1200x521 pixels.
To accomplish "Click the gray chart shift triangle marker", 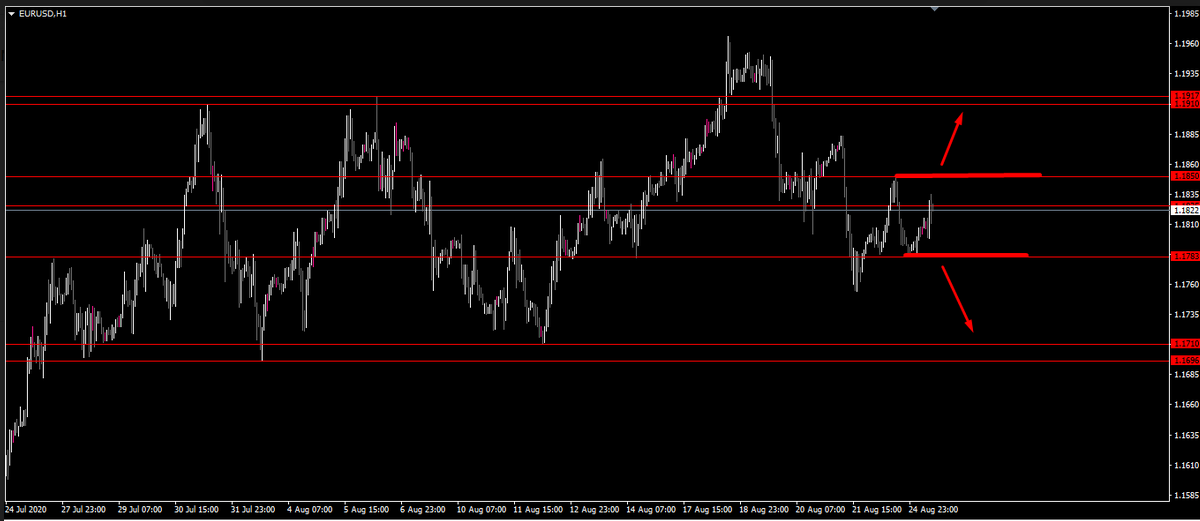I will pos(933,8).
